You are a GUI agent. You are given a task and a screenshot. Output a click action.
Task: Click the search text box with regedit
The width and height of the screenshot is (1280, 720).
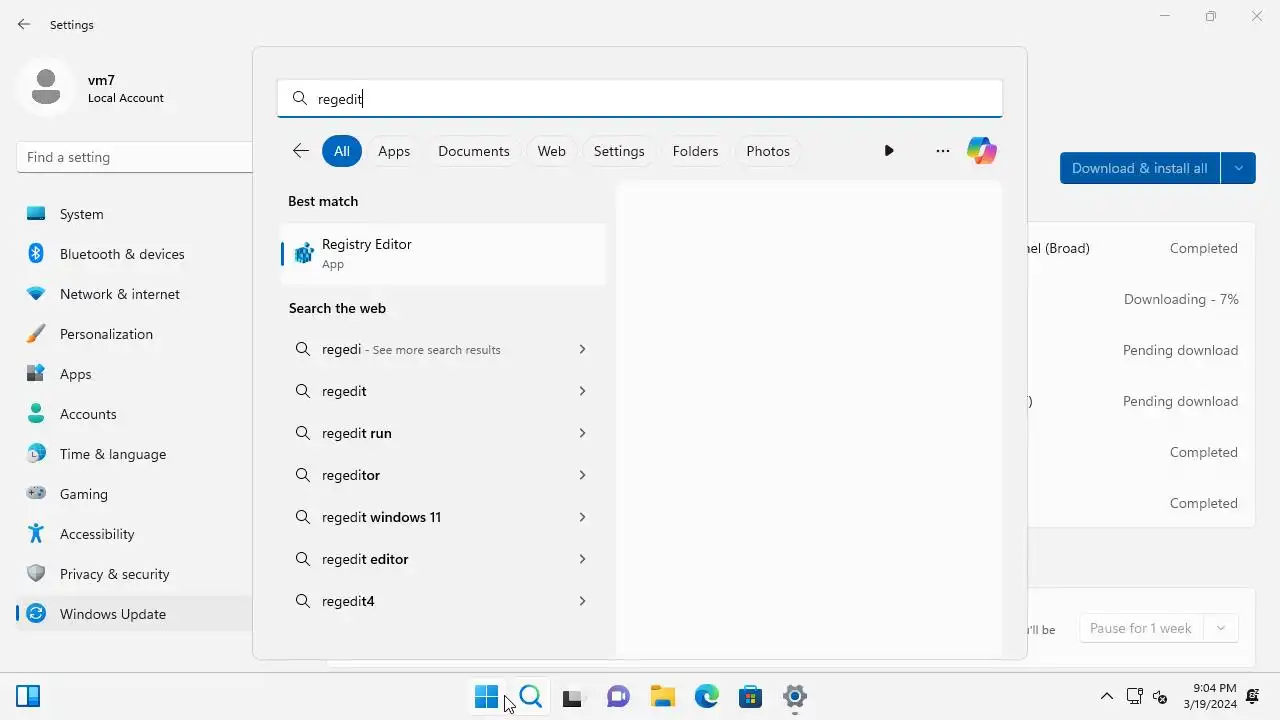tap(640, 98)
